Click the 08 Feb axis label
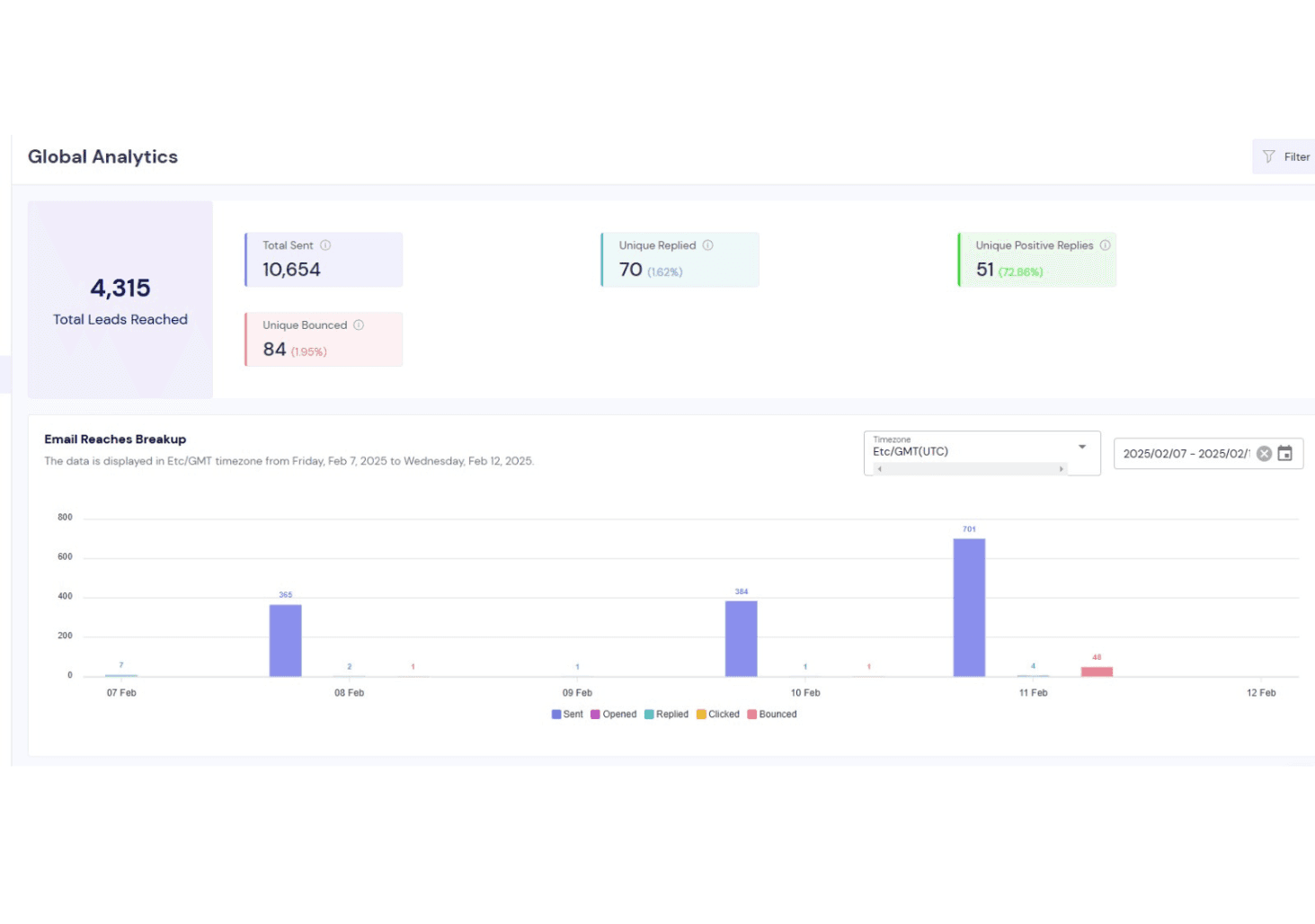Screen dimensions: 1315x924 pos(350,693)
